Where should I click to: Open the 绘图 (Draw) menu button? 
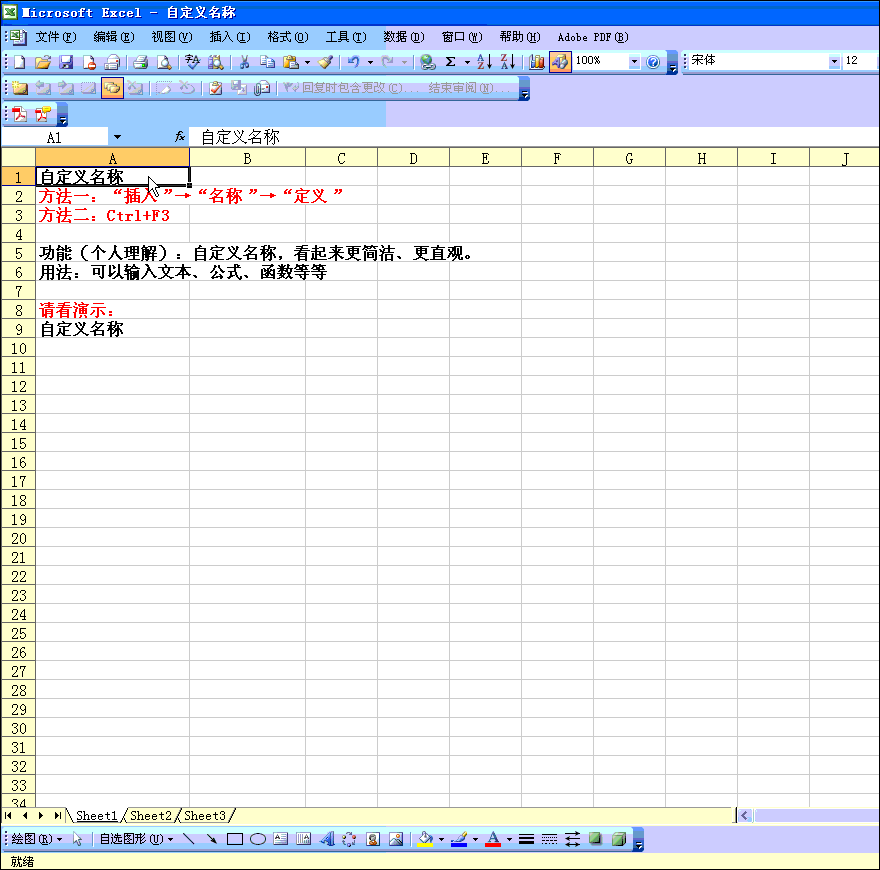click(x=36, y=840)
